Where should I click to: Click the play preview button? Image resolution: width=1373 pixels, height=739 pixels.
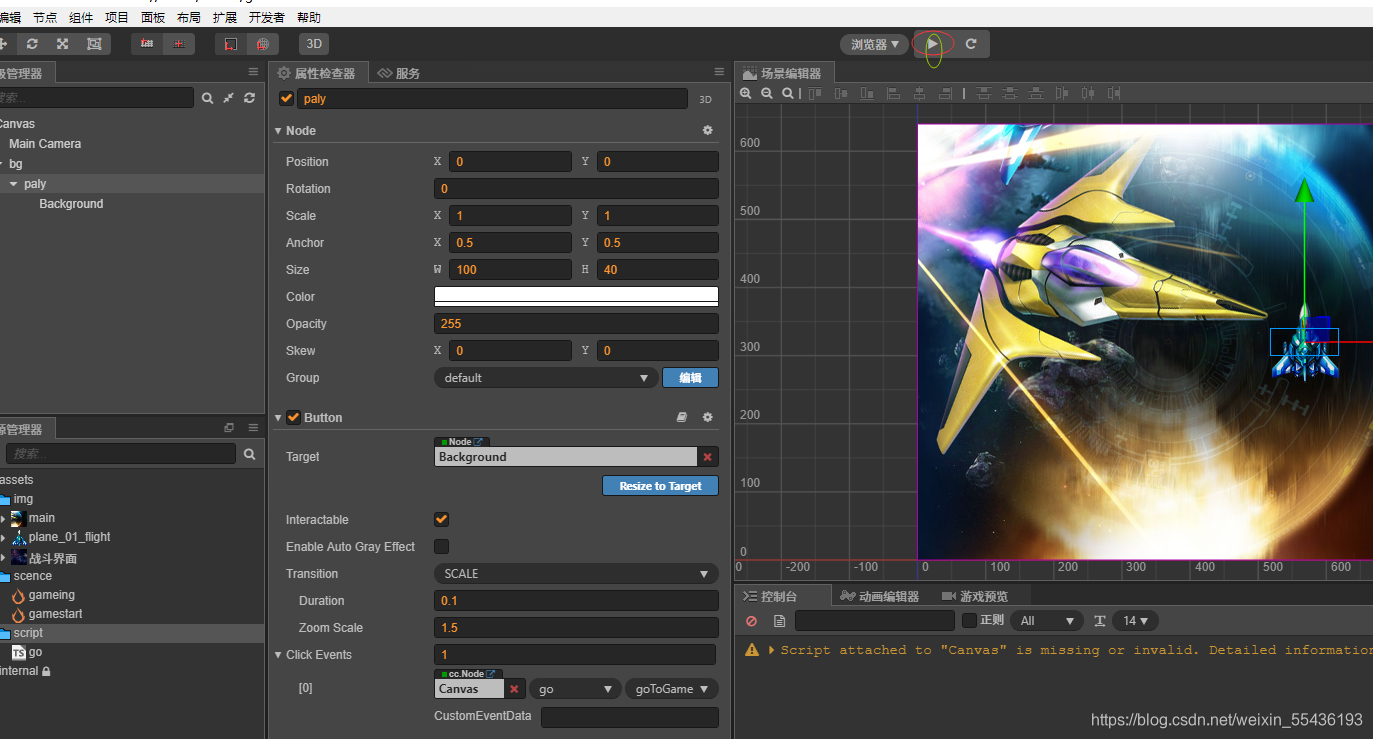tap(932, 44)
